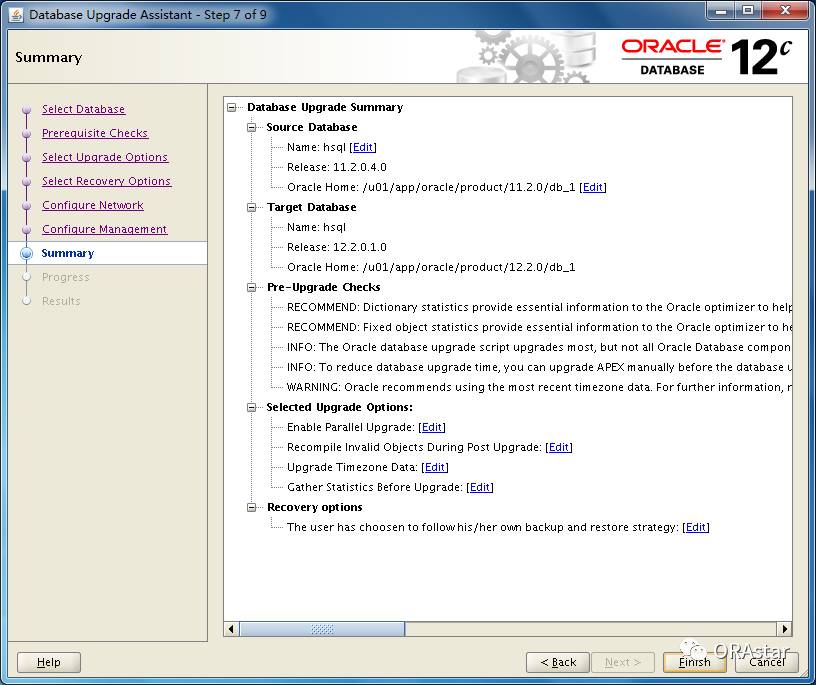Select WARNING row about timezone data
Screen dimensions: 816x685
(x=539, y=387)
